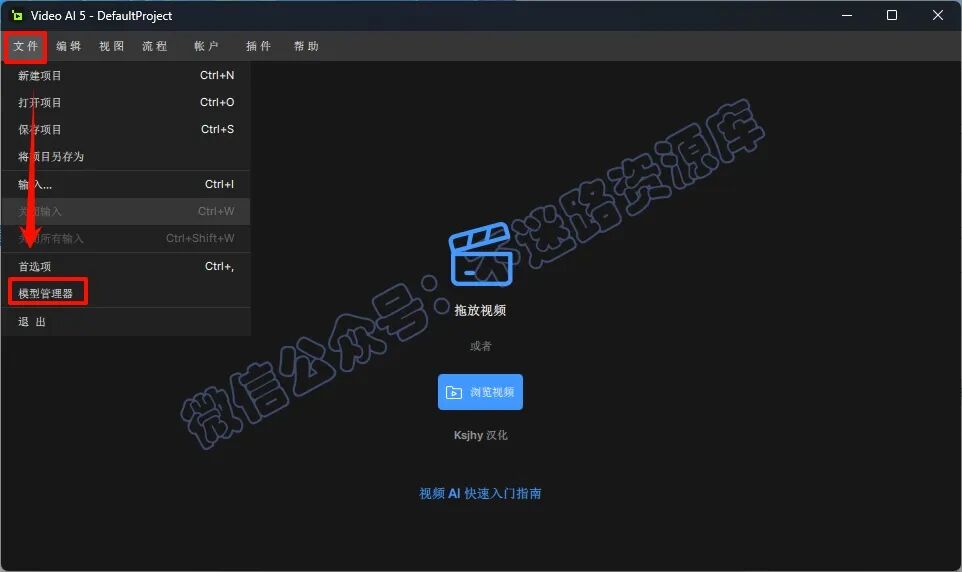This screenshot has width=962, height=572.
Task: Click the 拖放视频 label
Action: [480, 310]
